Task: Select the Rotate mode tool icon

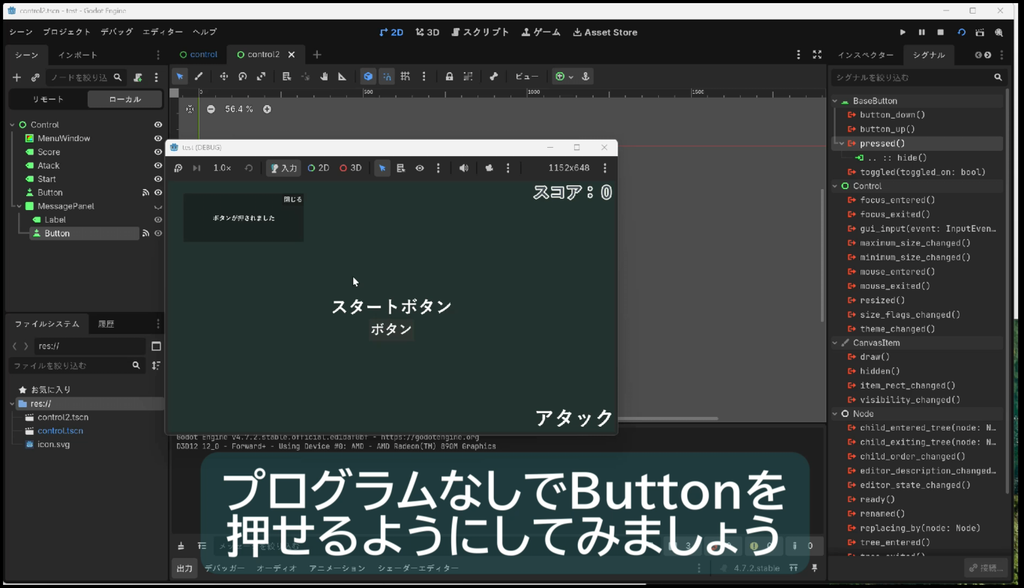Action: (242, 76)
